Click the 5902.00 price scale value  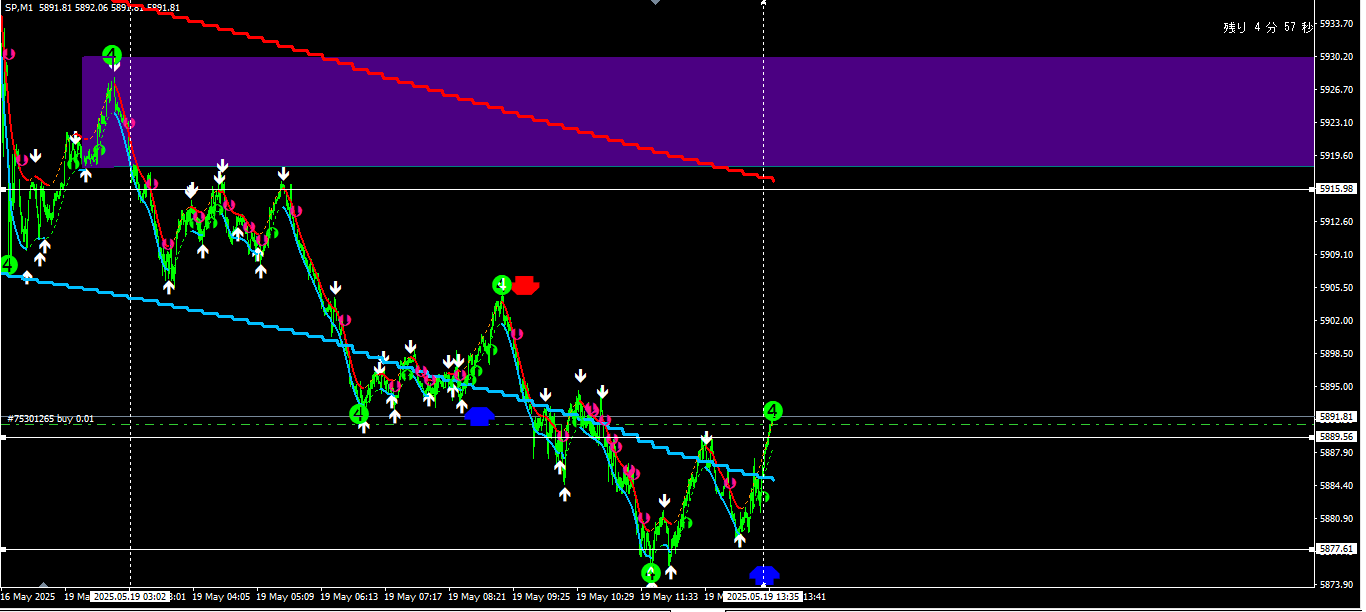click(1338, 321)
